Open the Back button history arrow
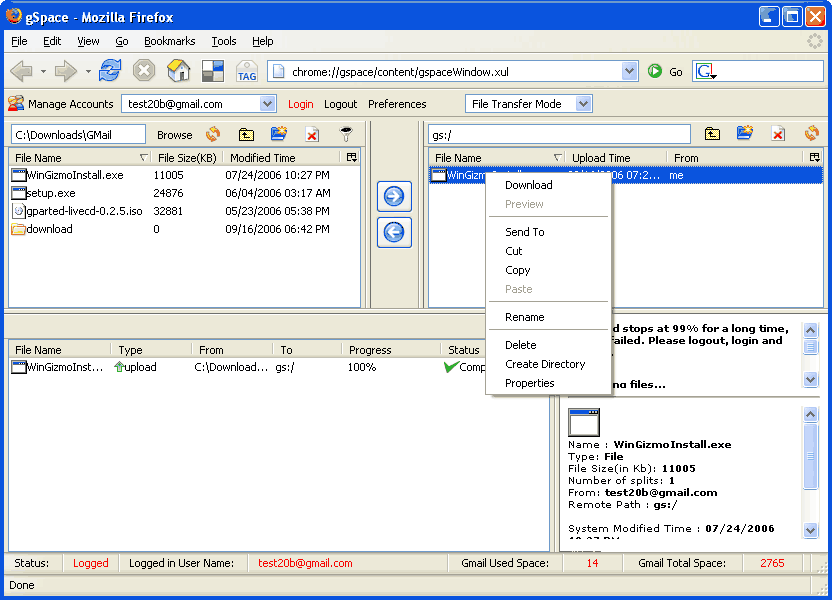This screenshot has height=600, width=832. point(43,71)
